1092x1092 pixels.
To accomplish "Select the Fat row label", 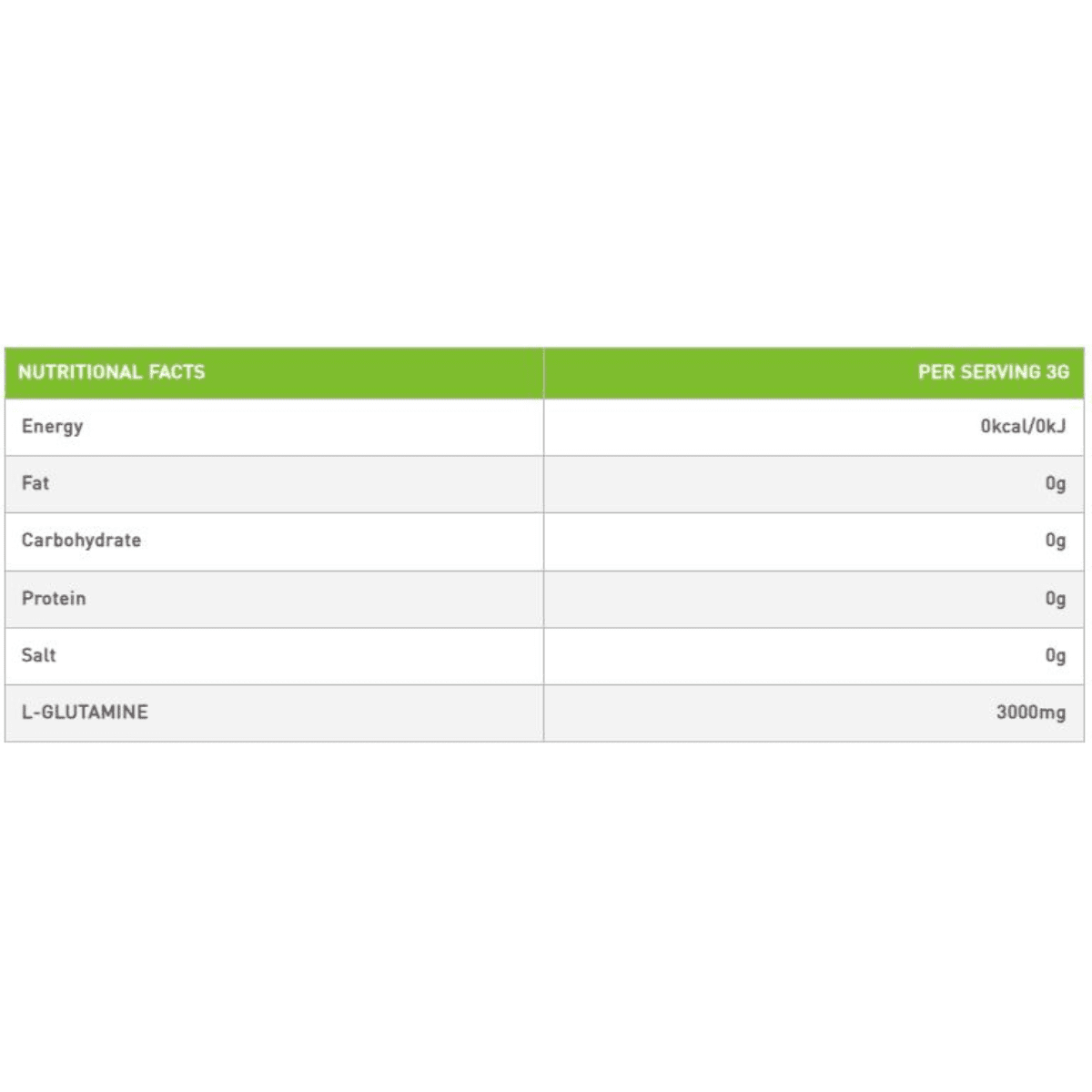I will pos(35,483).
